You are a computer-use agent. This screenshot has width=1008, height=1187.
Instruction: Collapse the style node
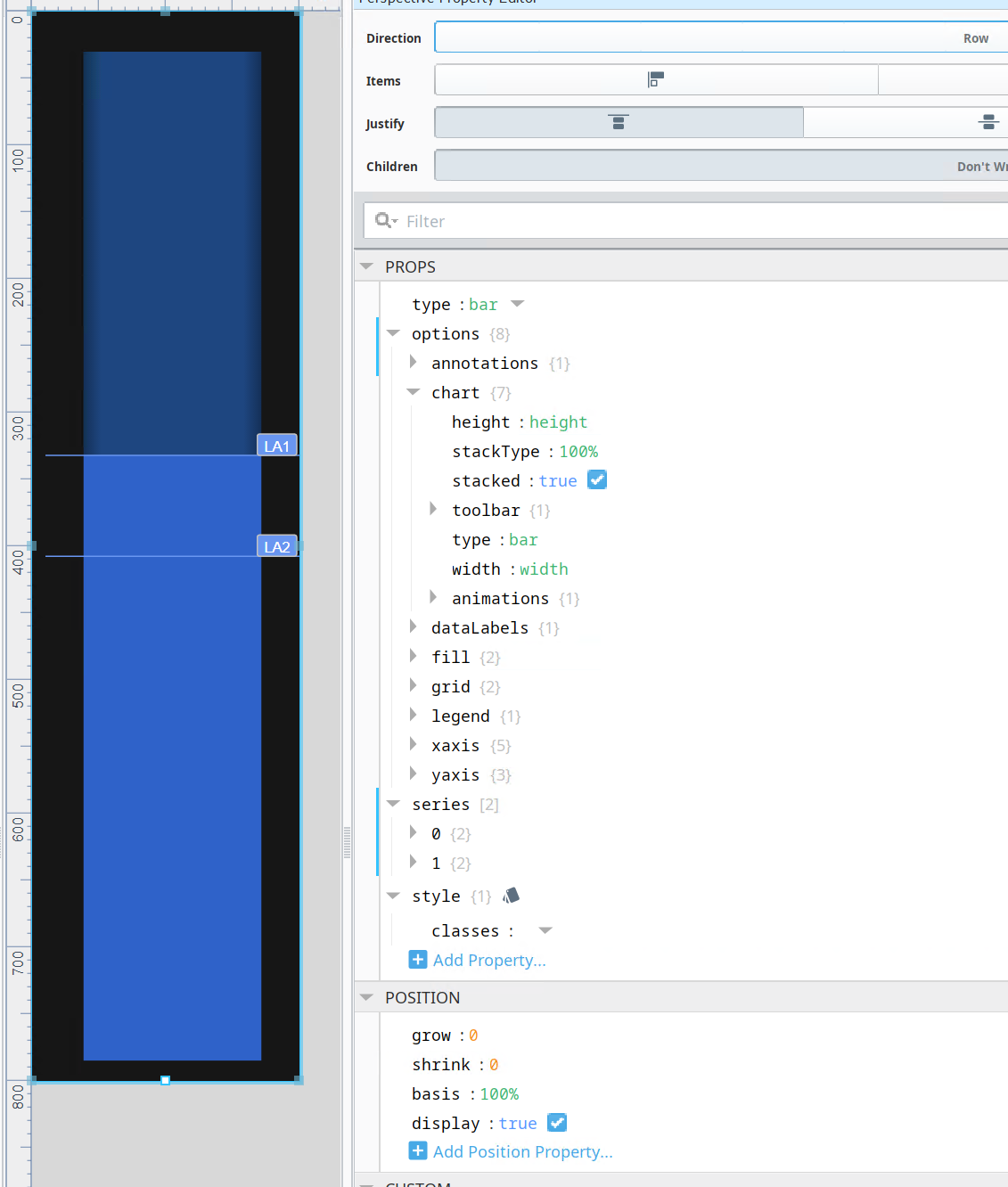(393, 896)
